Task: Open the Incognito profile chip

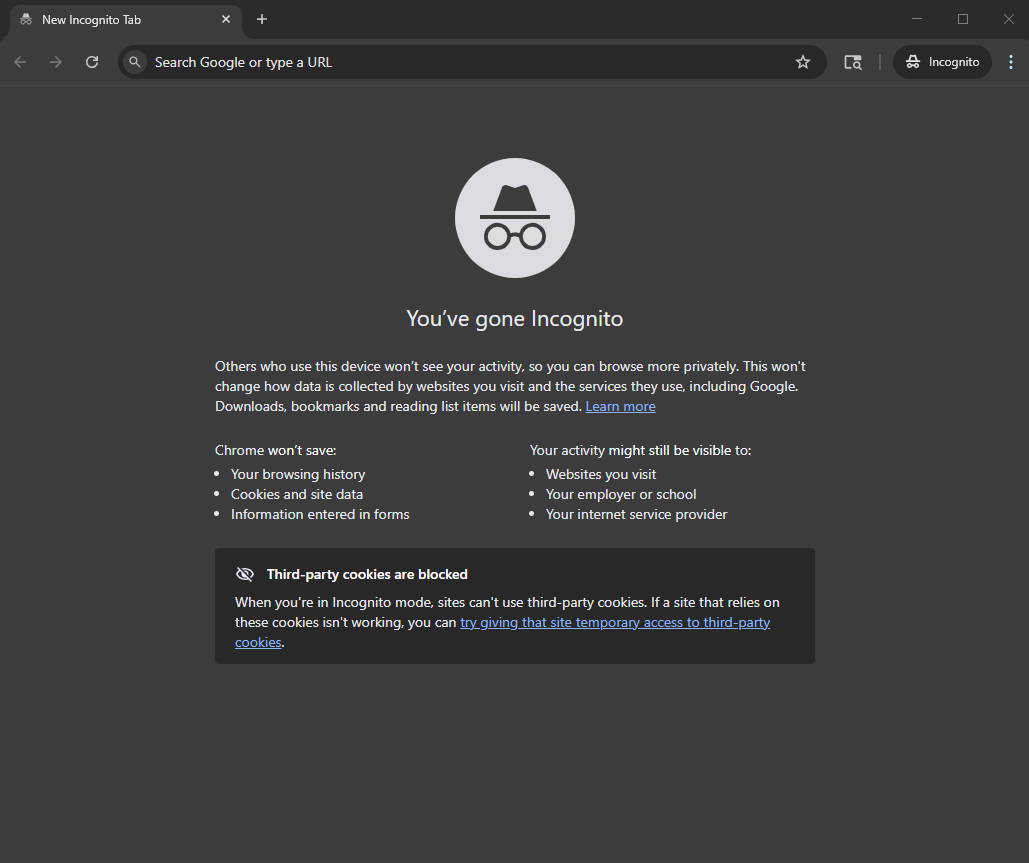Action: pyautogui.click(x=942, y=62)
